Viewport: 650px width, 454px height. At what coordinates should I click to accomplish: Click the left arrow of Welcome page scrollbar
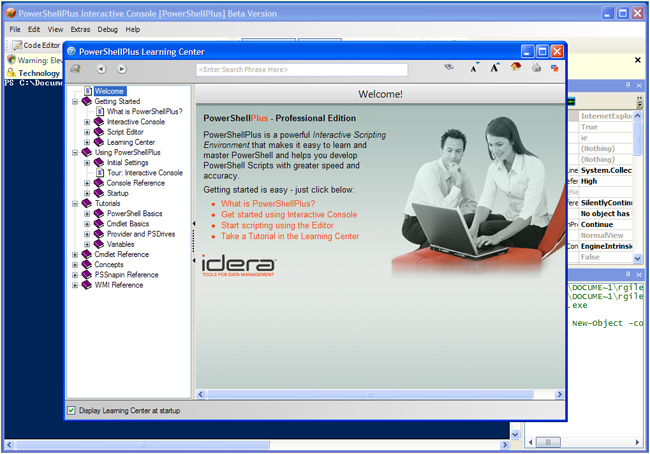coord(201,394)
